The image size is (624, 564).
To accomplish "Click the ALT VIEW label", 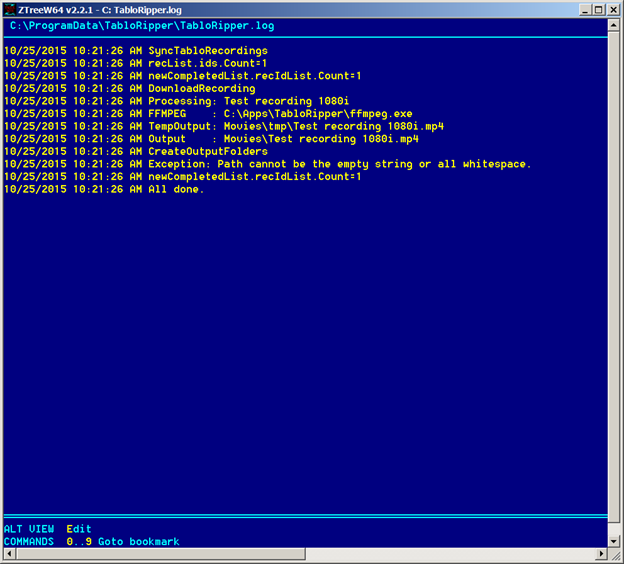I will [x=29, y=529].
